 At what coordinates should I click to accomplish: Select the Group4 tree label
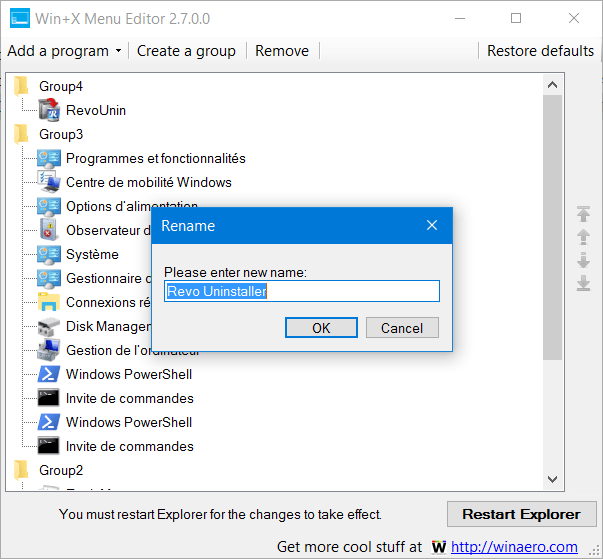[61, 87]
